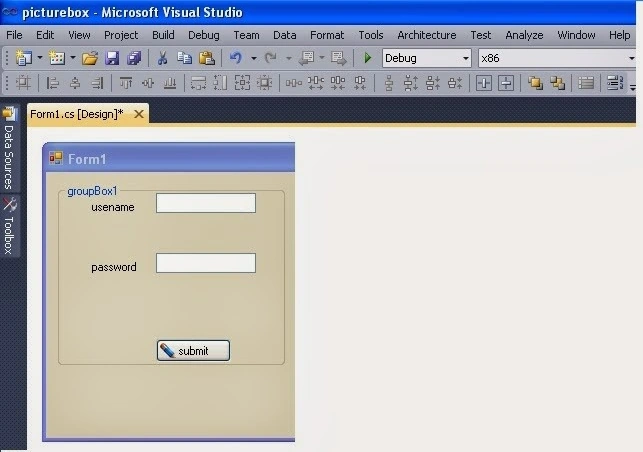Click the Navigate Backward icon
The height and width of the screenshot is (452, 643).
pyautogui.click(x=306, y=58)
